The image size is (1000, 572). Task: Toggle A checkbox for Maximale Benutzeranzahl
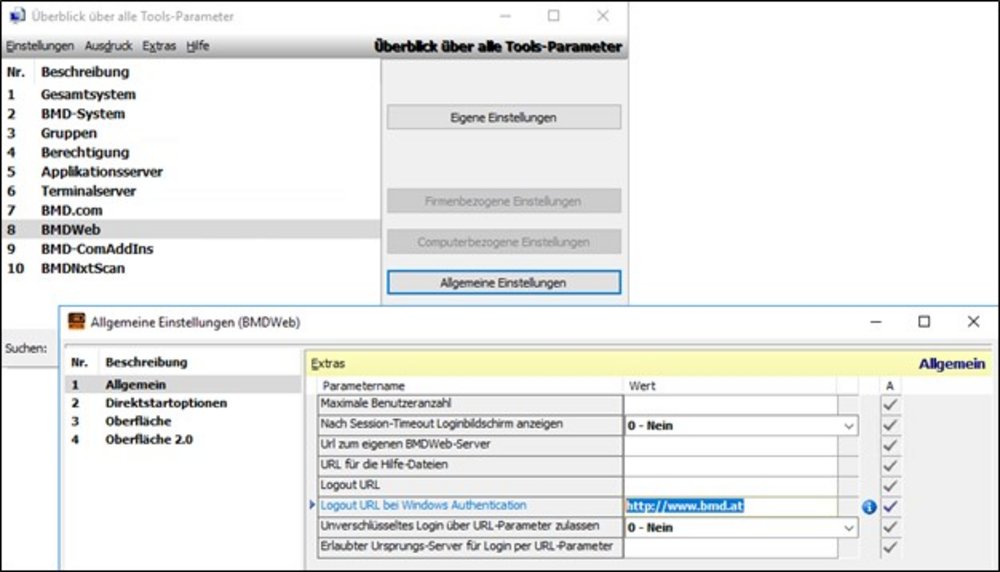click(890, 404)
